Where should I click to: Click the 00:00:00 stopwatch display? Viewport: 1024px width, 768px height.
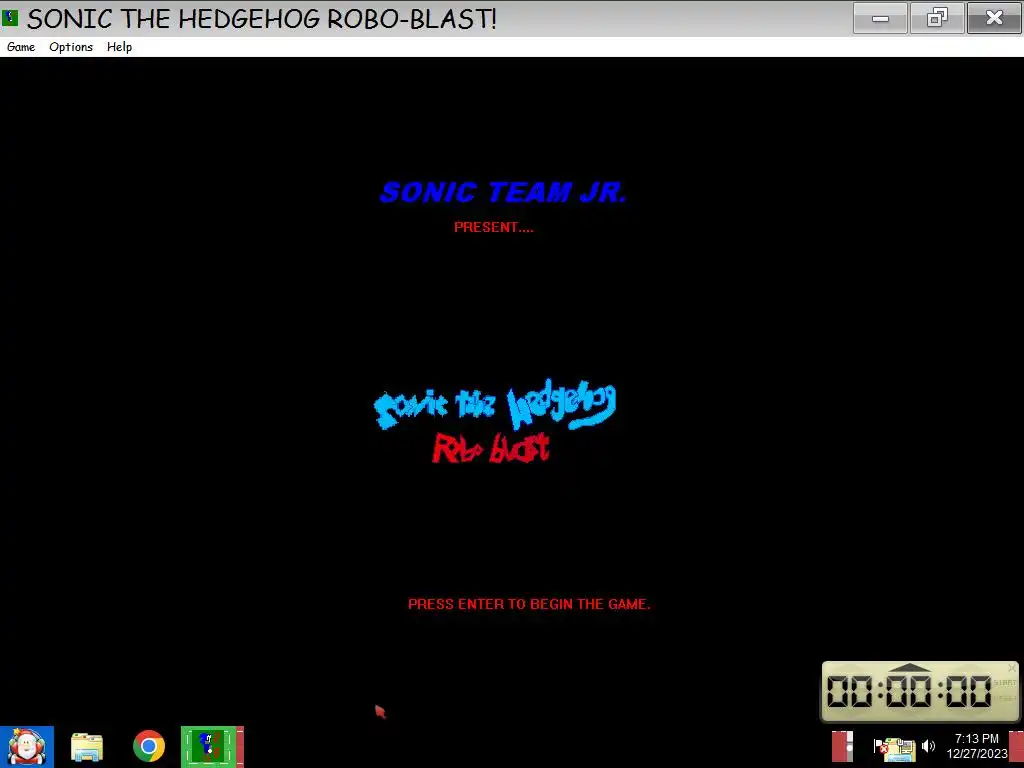coord(909,691)
